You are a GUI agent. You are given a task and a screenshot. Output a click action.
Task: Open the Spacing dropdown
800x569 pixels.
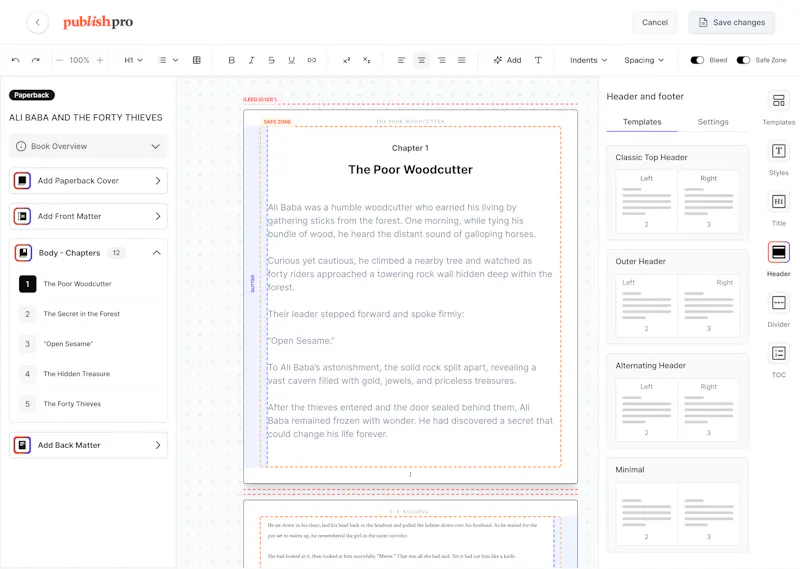pos(644,60)
